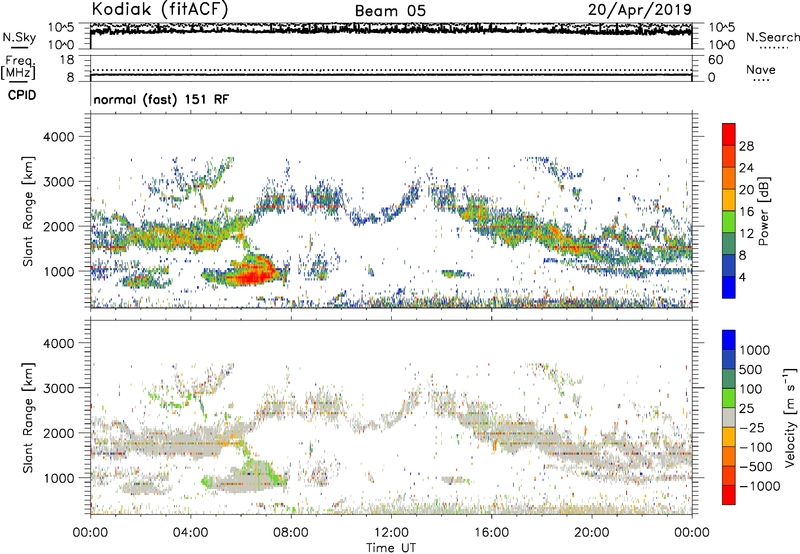
Task: Click '3000' on the velocity panel range axis
Action: click(59, 388)
